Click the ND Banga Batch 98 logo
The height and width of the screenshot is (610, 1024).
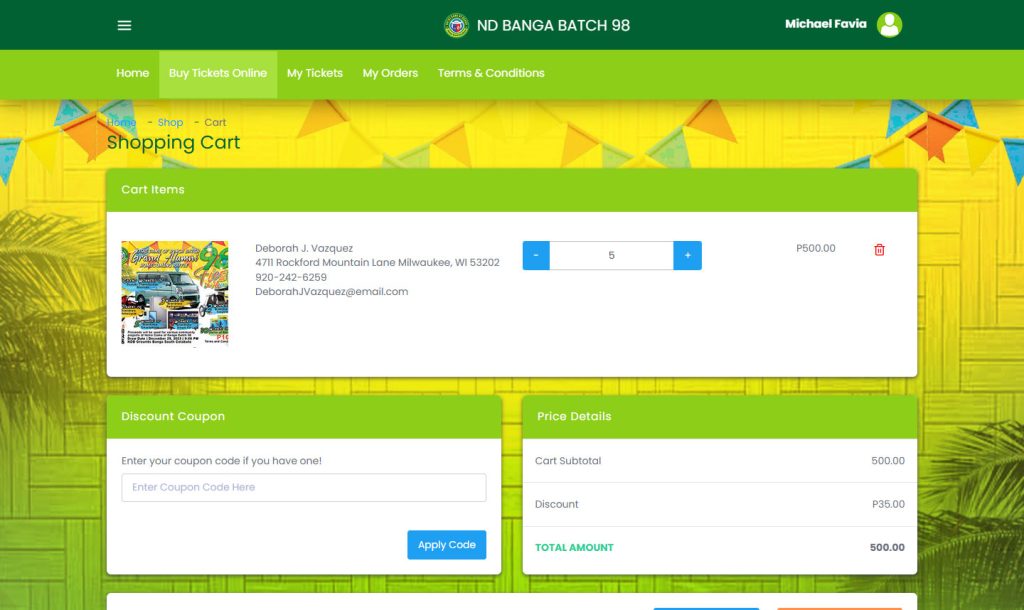pos(456,25)
